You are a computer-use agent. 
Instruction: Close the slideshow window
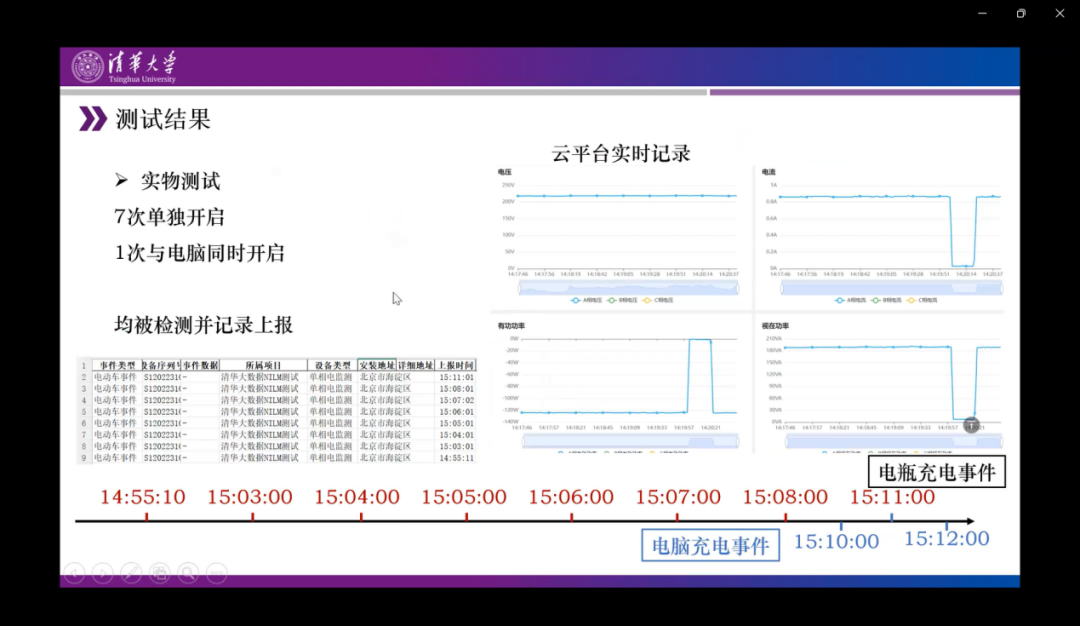1059,13
